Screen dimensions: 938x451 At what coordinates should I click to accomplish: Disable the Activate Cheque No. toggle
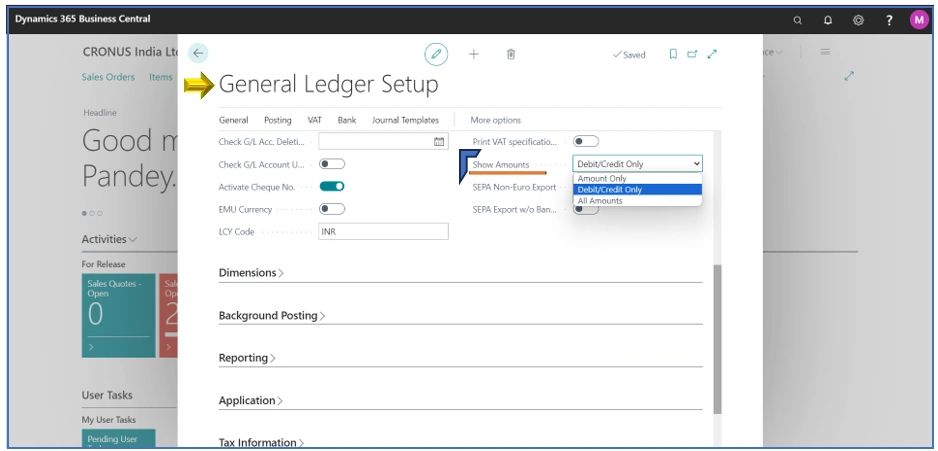(332, 186)
